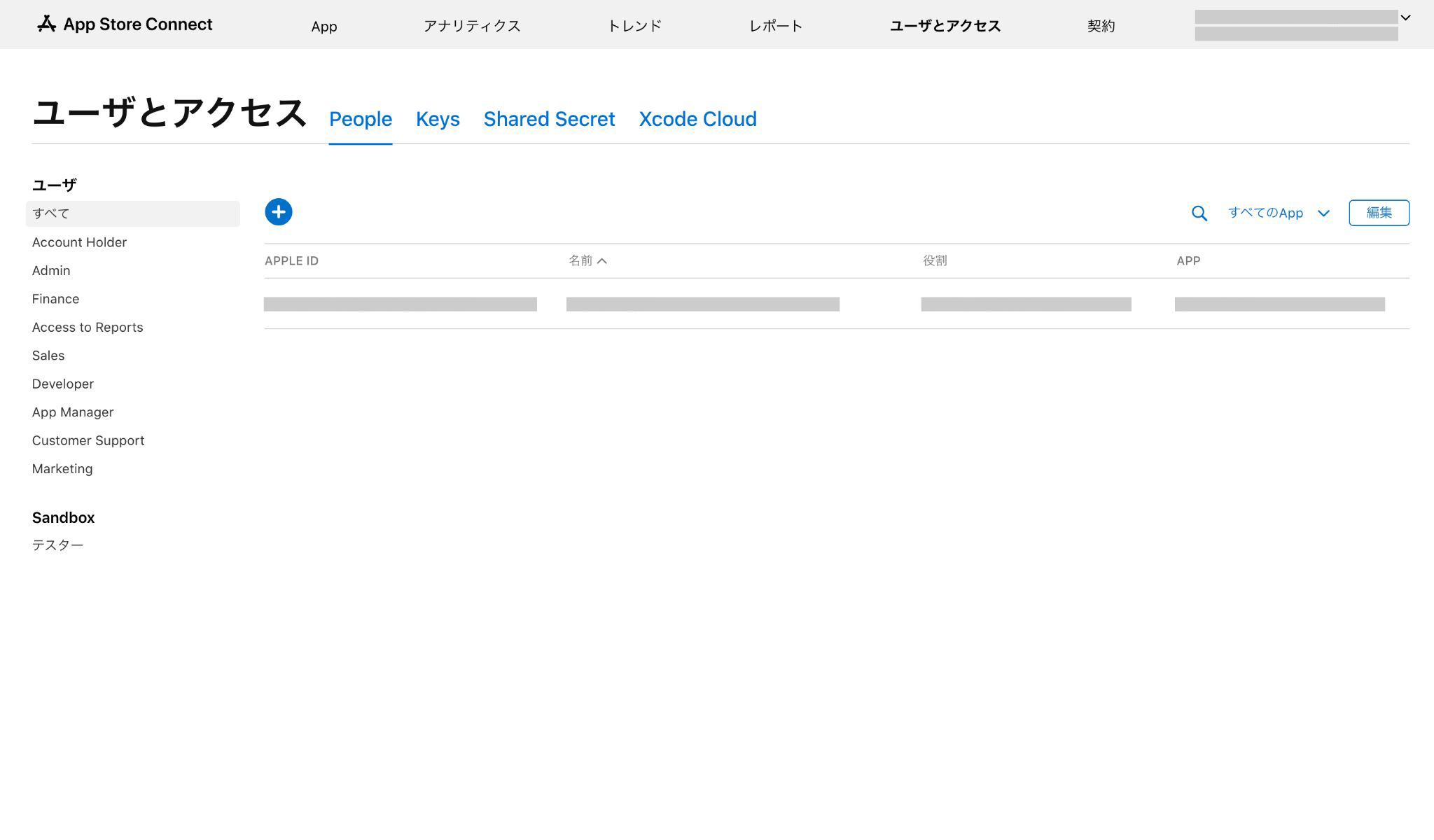Expand the account menu chevron at top right
This screenshot has width=1434, height=840.
click(x=1405, y=18)
